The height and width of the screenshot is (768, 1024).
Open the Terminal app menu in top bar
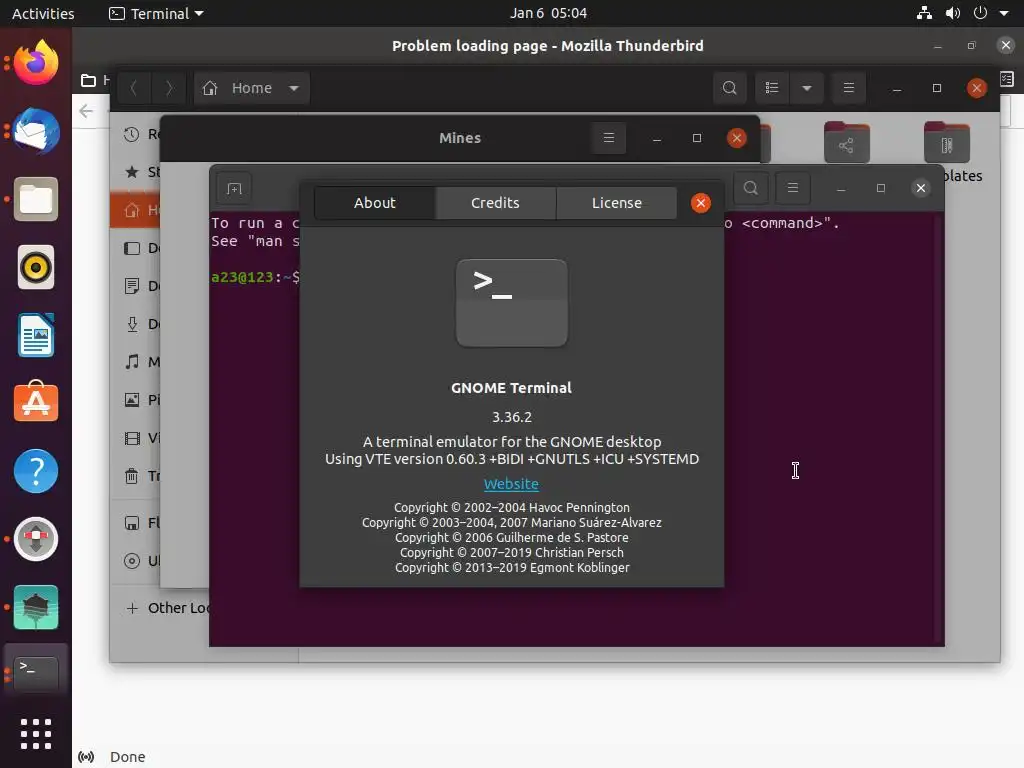click(156, 13)
